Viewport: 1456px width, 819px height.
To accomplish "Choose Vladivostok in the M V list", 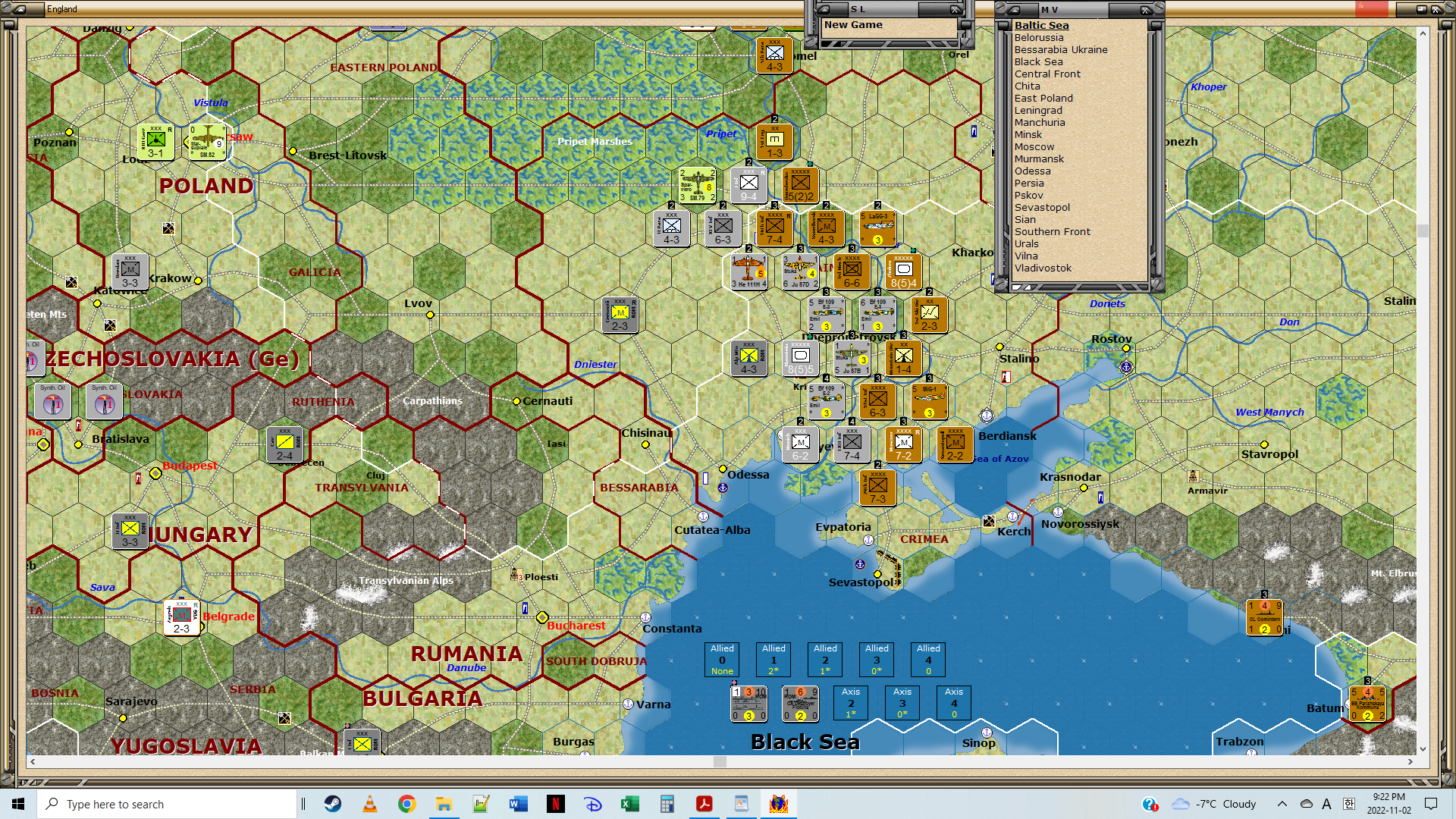I will [1043, 268].
